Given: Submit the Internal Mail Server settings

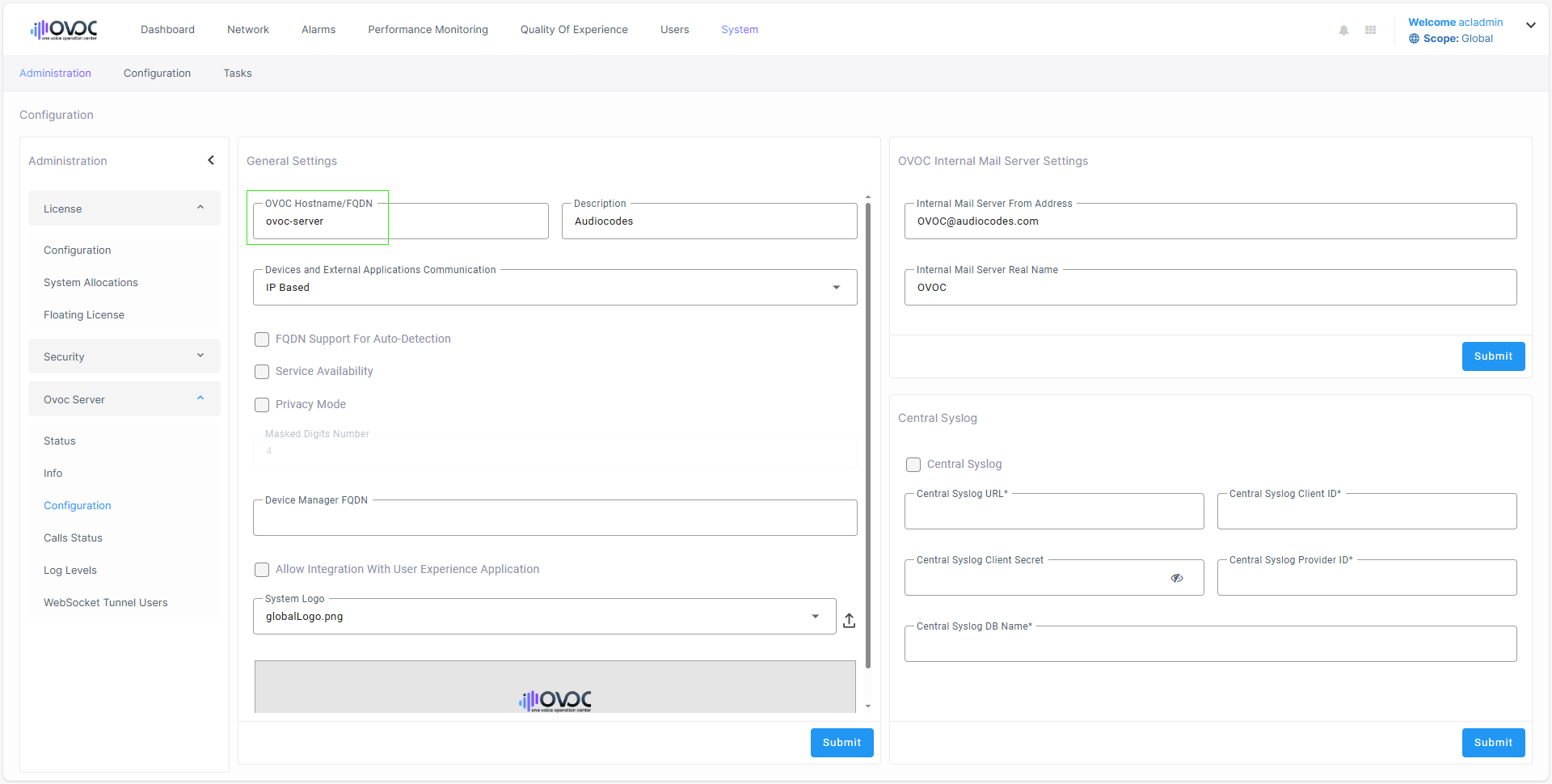Looking at the screenshot, I should pyautogui.click(x=1492, y=356).
